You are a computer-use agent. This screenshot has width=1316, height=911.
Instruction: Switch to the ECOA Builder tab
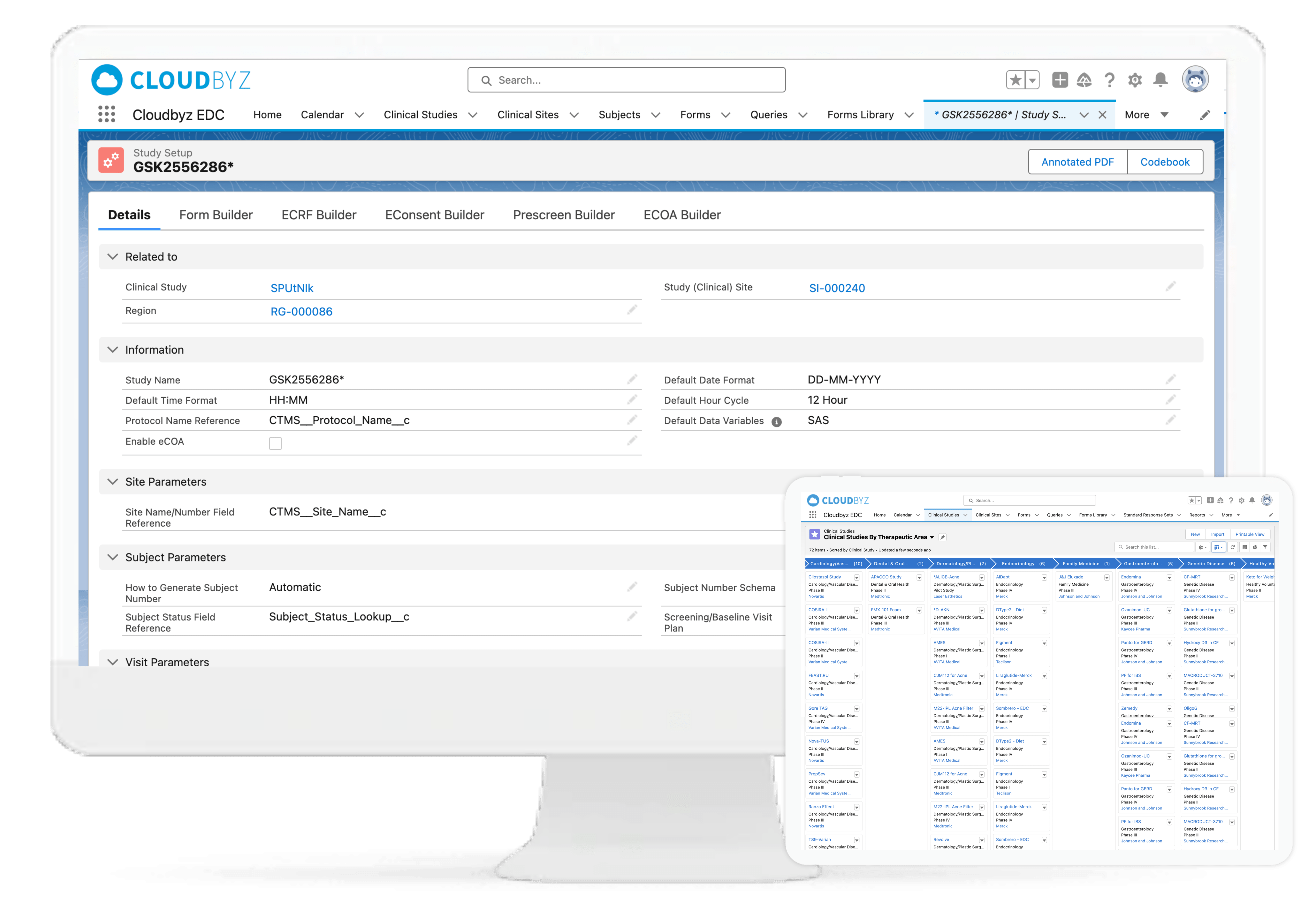682,215
